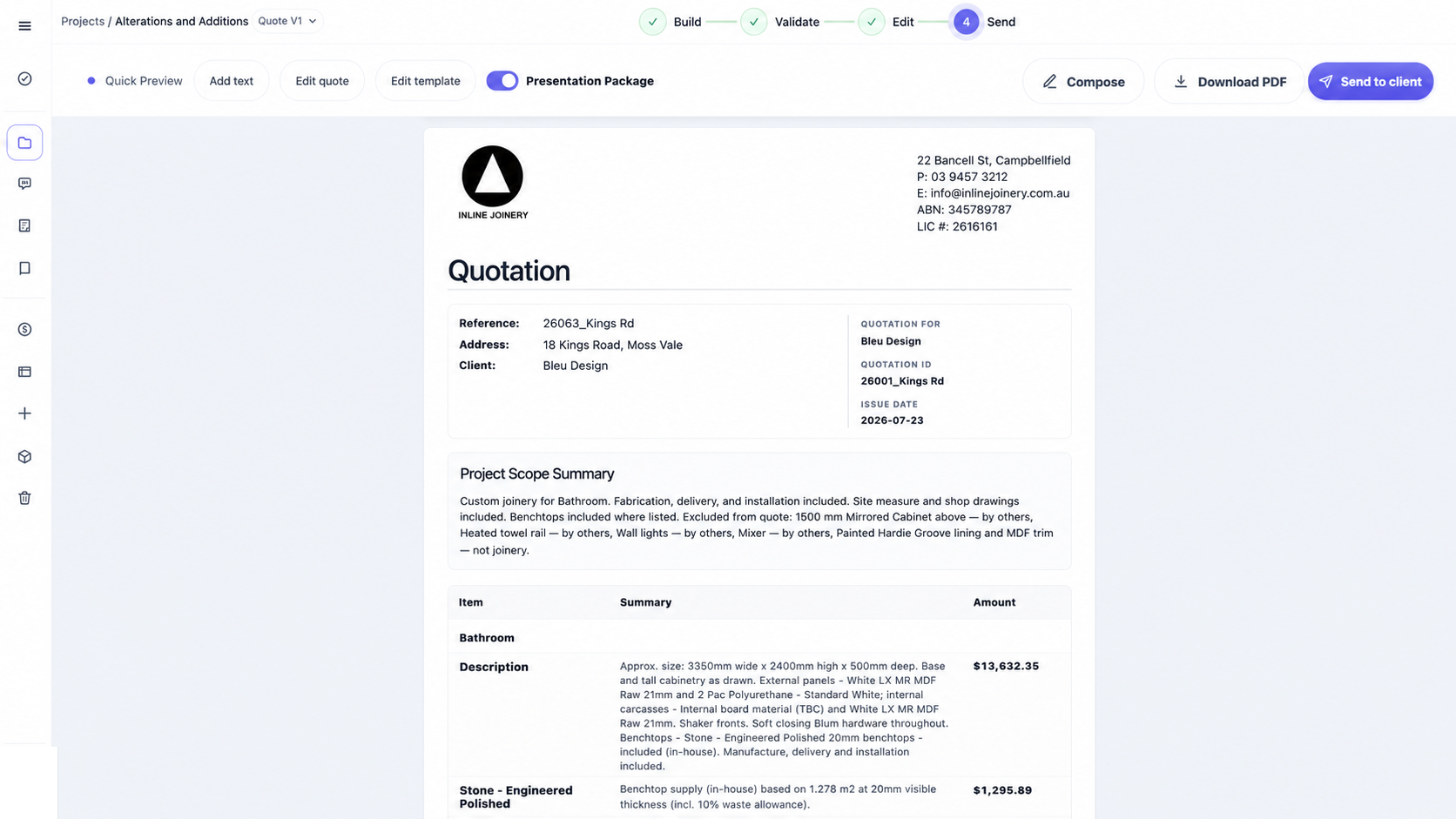
Task: Click the Edit template button
Action: [426, 81]
